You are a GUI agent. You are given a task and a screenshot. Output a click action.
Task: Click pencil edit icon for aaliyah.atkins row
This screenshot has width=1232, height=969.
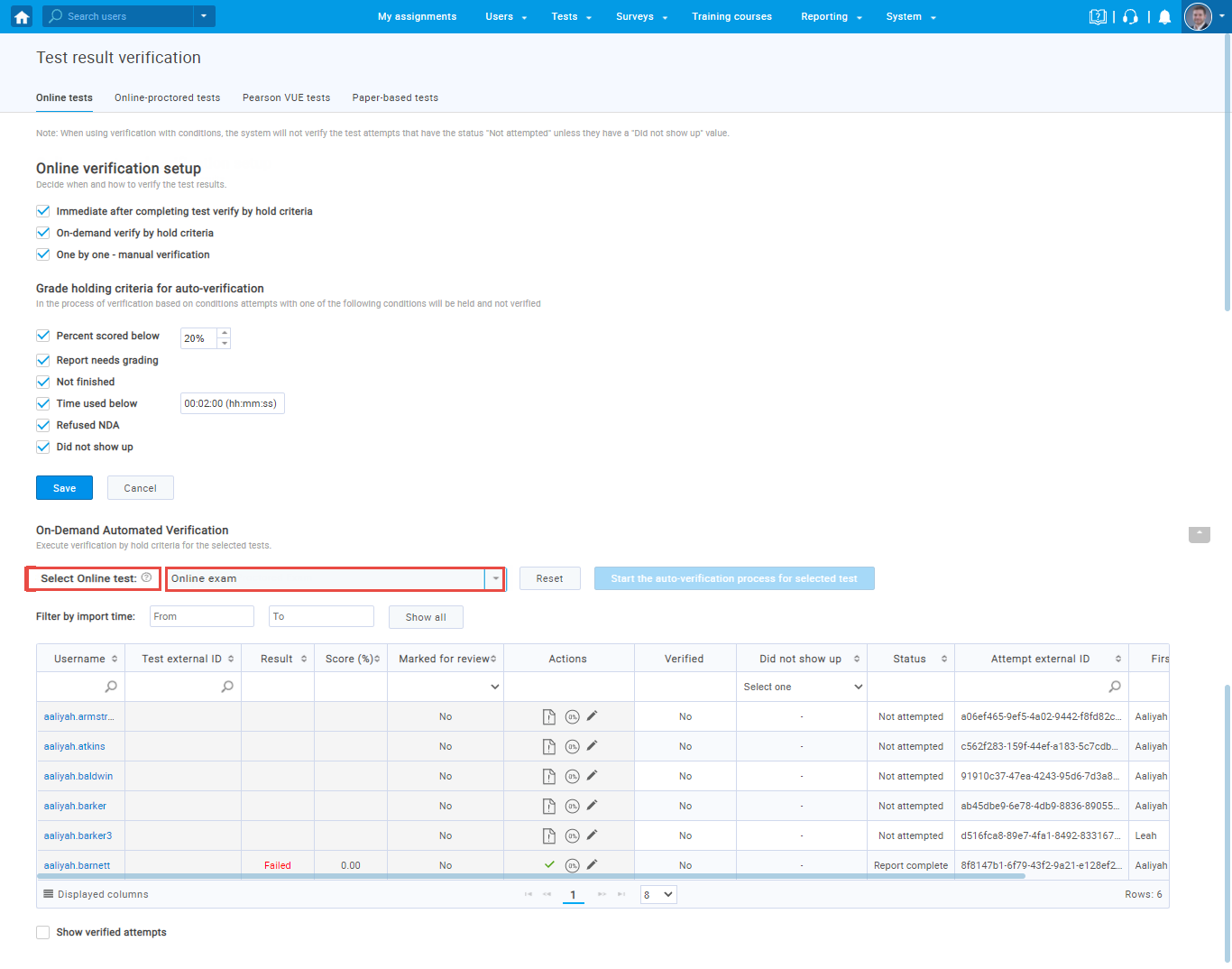pyautogui.click(x=592, y=746)
